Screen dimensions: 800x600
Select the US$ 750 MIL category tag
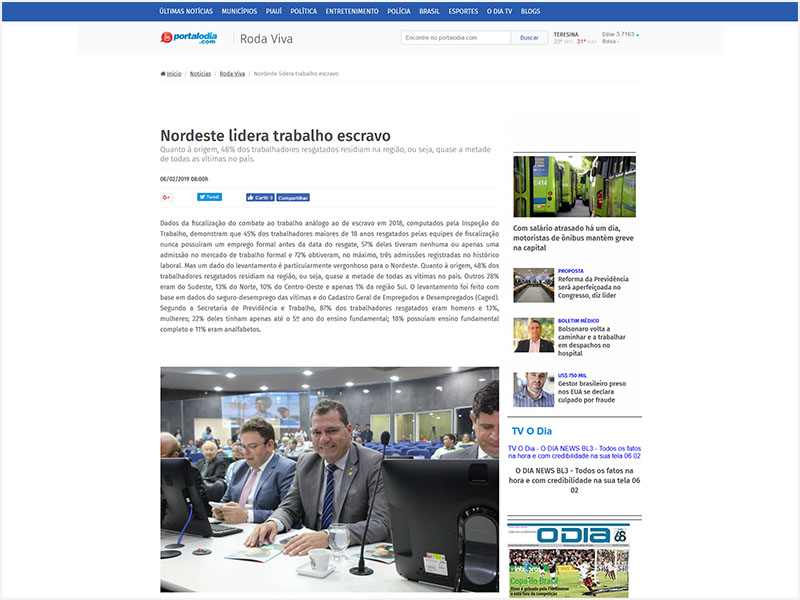coord(572,376)
